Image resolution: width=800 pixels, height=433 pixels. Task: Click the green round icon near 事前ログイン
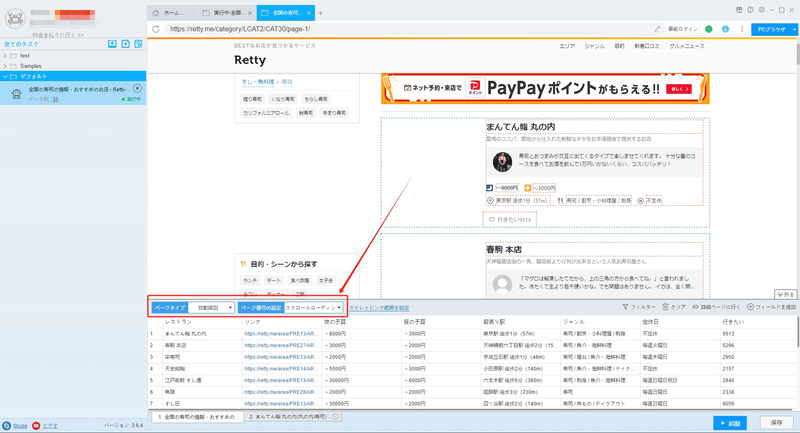[x=709, y=29]
